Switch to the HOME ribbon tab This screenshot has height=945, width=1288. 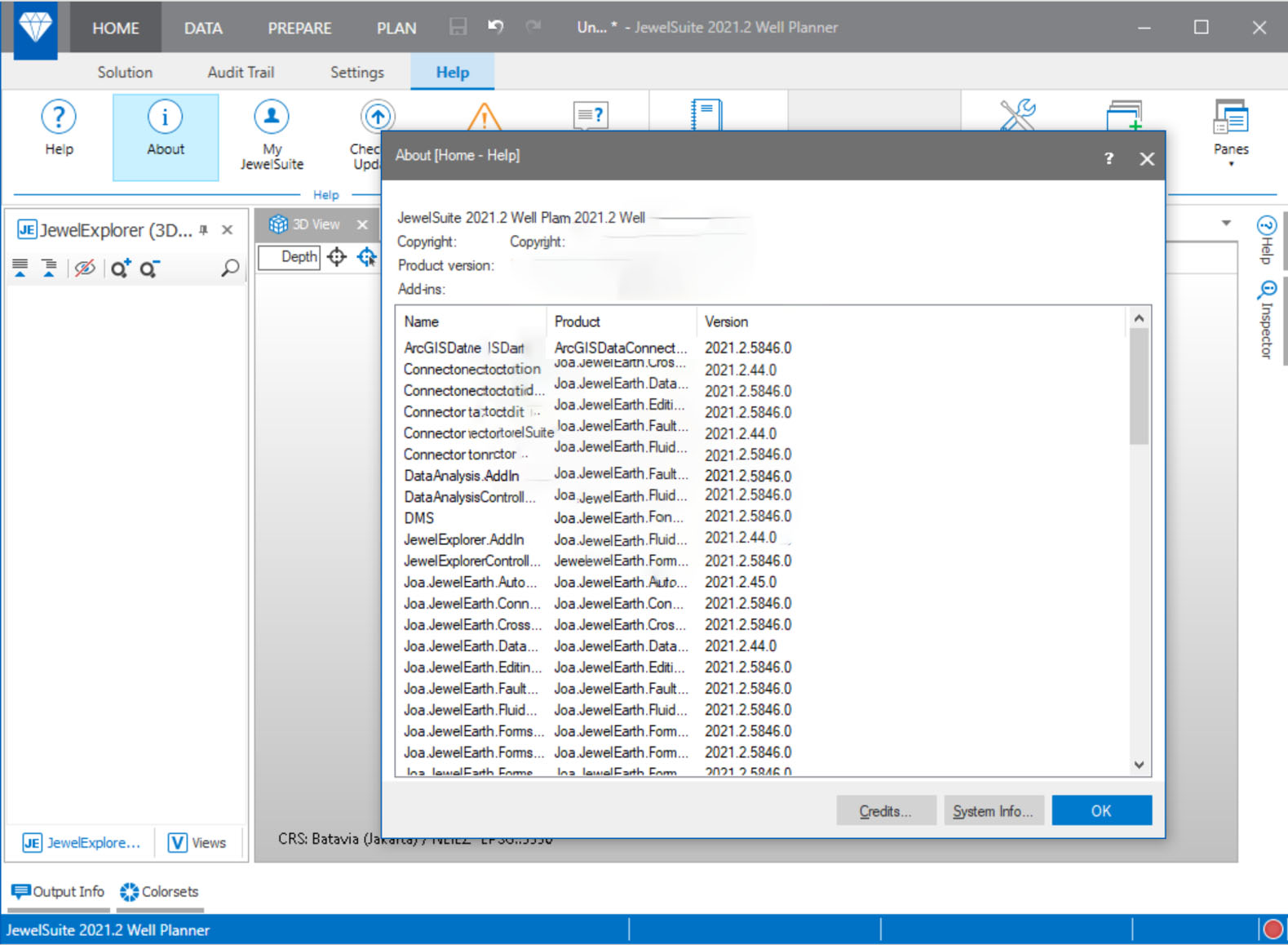tap(115, 28)
